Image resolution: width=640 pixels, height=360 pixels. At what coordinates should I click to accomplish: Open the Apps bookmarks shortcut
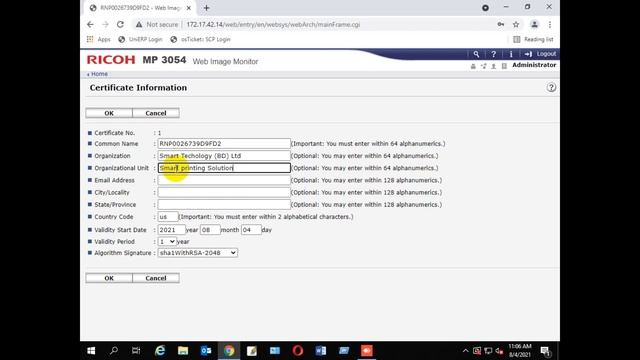tap(99, 39)
